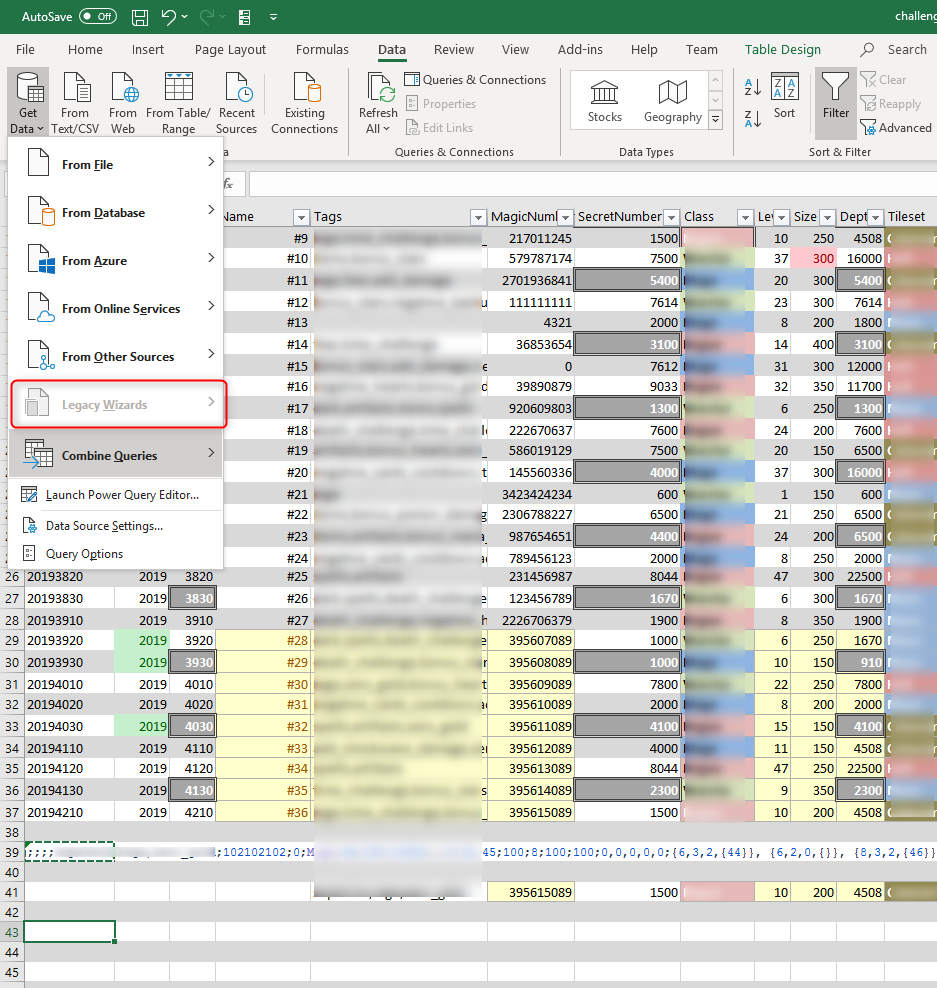Screen dimensions: 937x988
Task: Switch to the Insert tab
Action: pos(147,49)
